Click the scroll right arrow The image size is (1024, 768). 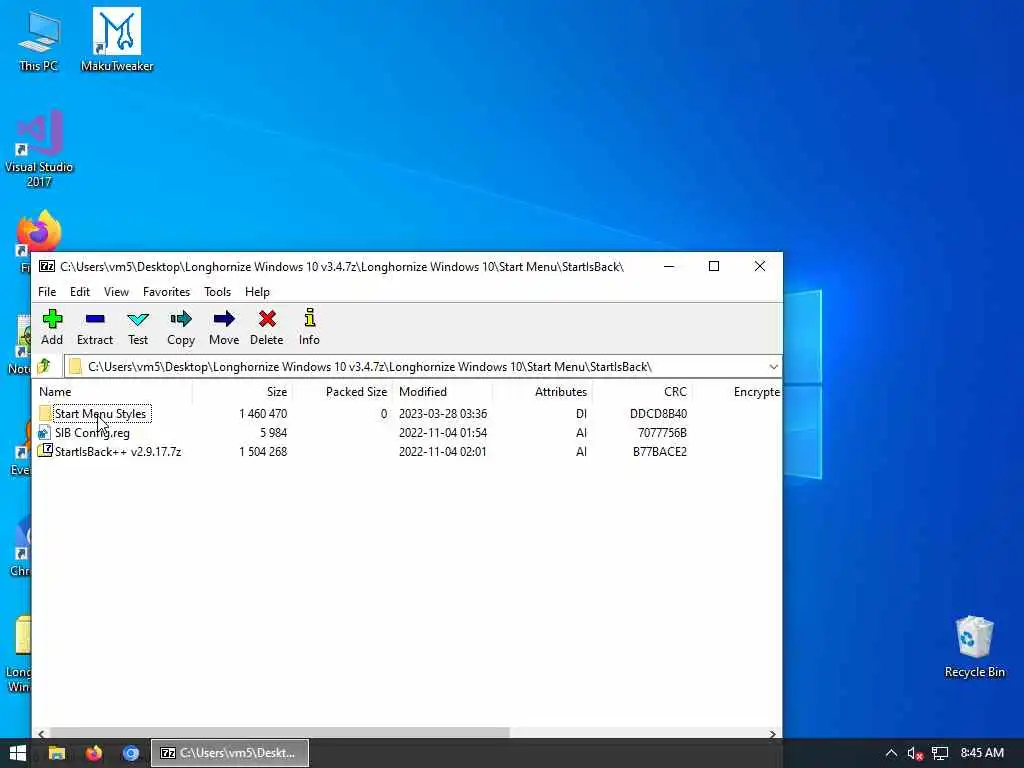(x=773, y=733)
